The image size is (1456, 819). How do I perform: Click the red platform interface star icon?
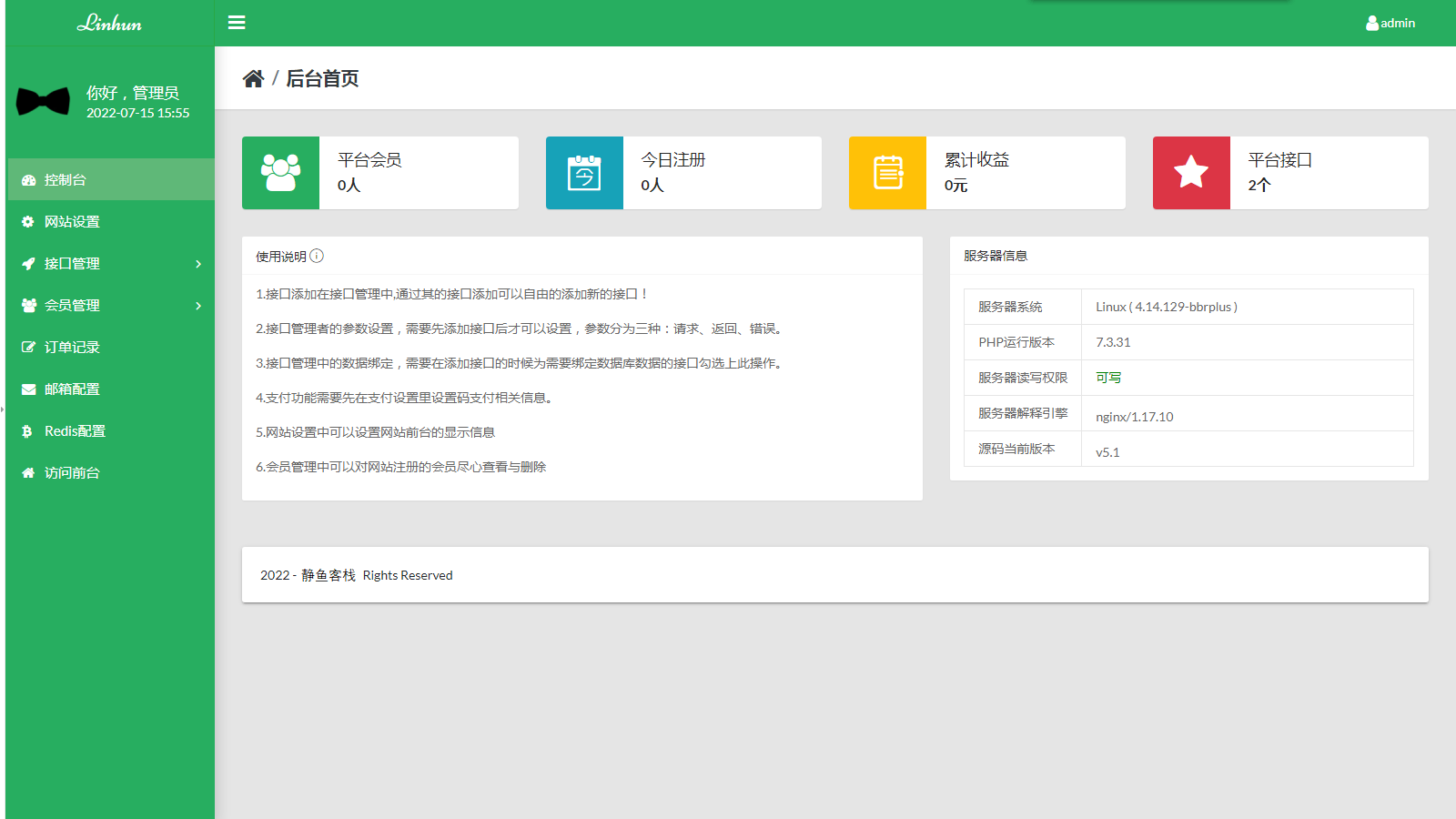click(x=1191, y=173)
